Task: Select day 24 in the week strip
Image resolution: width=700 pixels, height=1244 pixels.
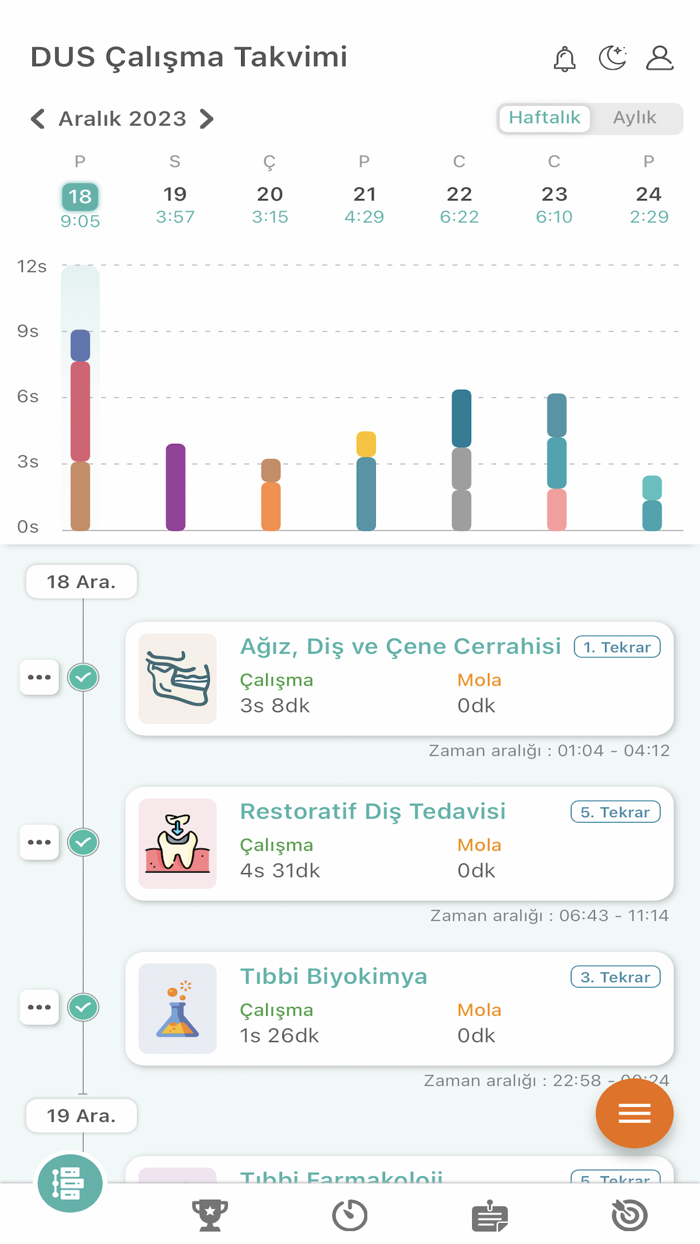Action: 649,196
